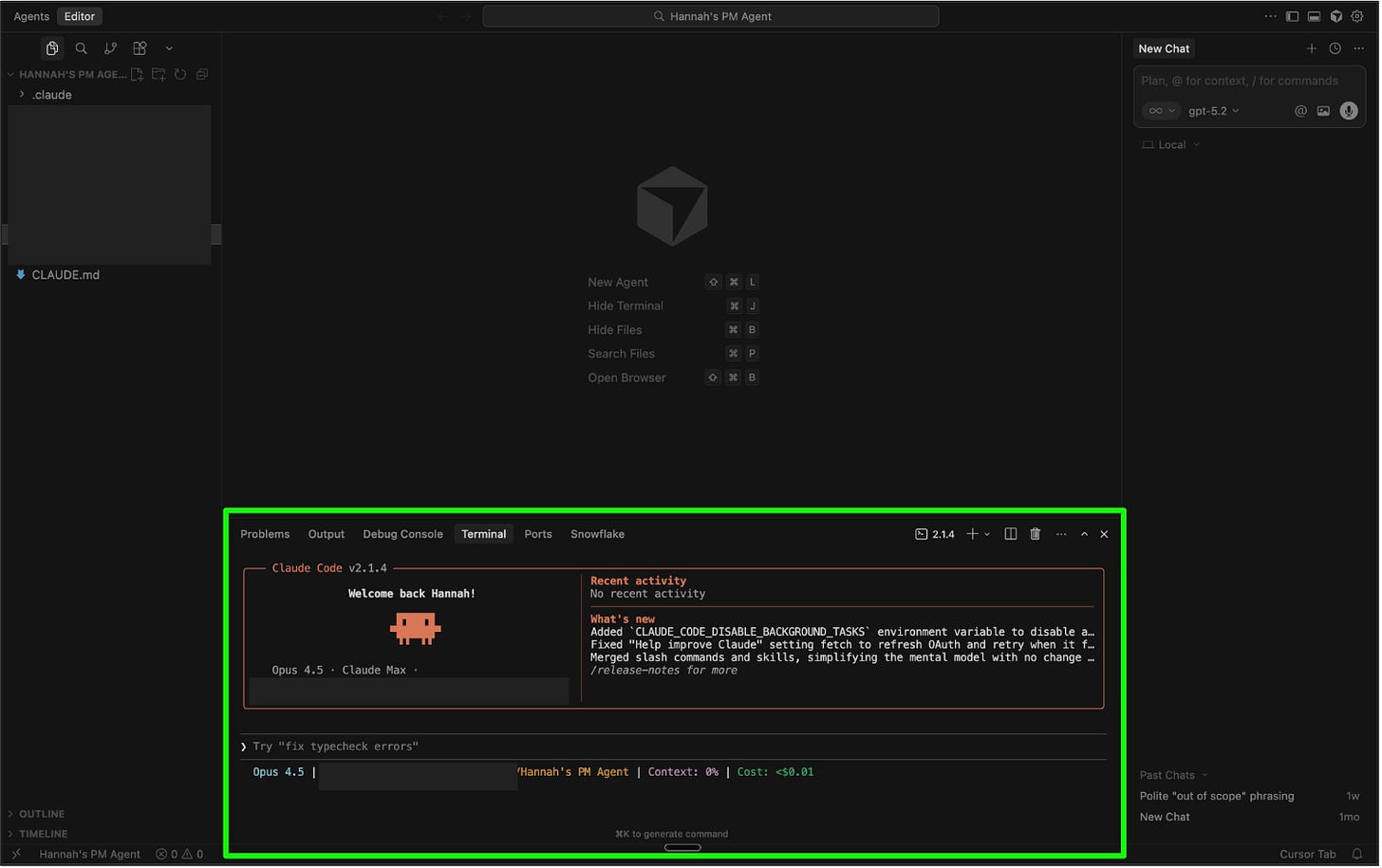Open the Source Control branch icon

[110, 48]
